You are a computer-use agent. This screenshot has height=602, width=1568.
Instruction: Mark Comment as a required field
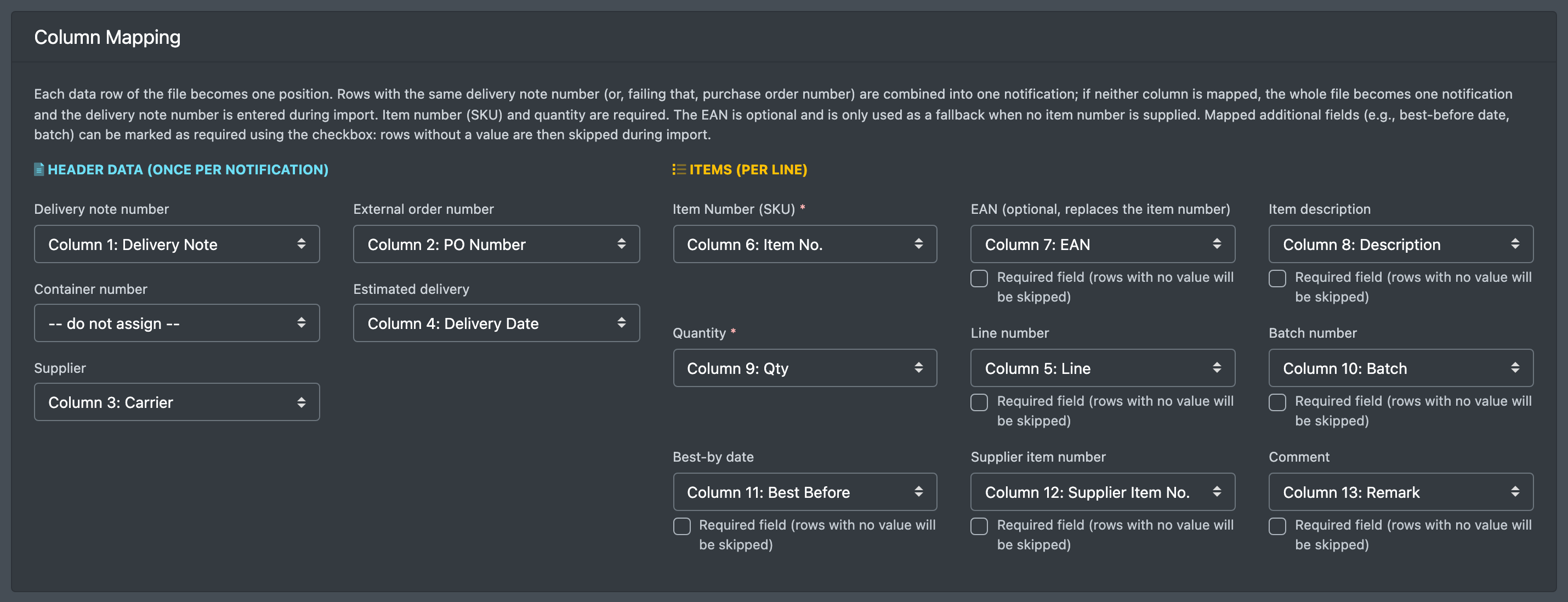pyautogui.click(x=1277, y=526)
